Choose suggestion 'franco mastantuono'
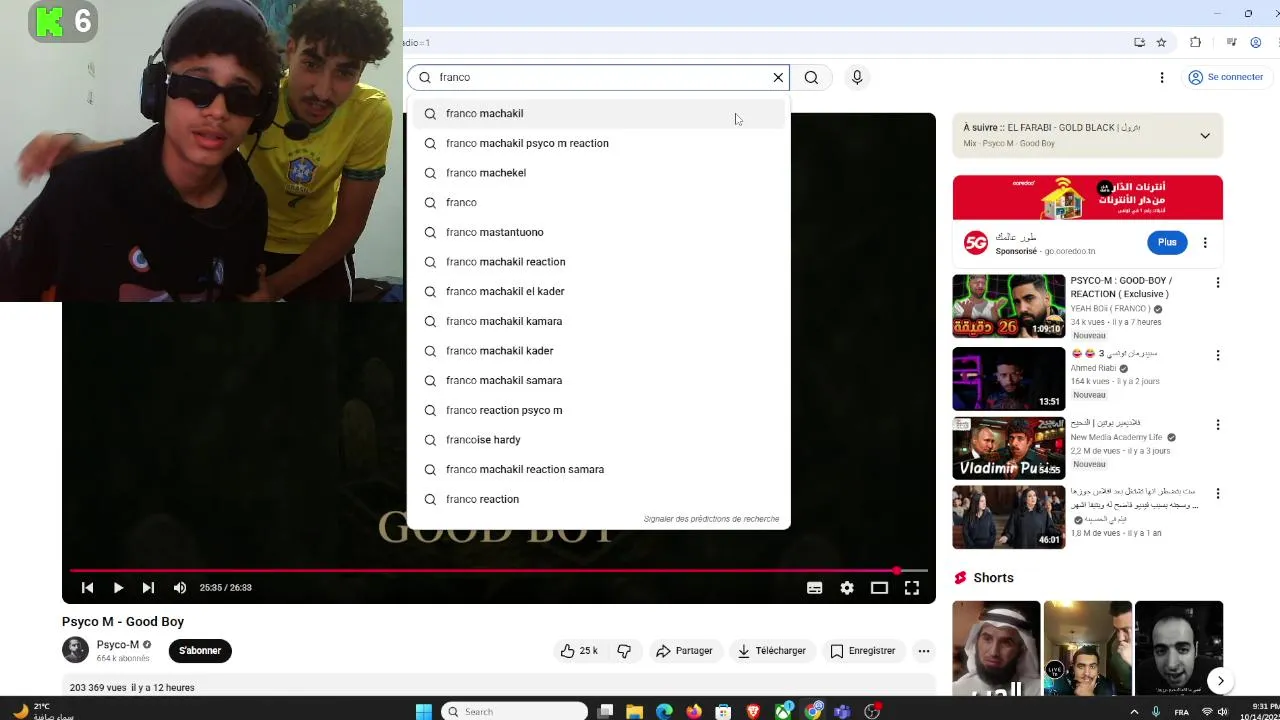The height and width of the screenshot is (720, 1280). click(598, 232)
